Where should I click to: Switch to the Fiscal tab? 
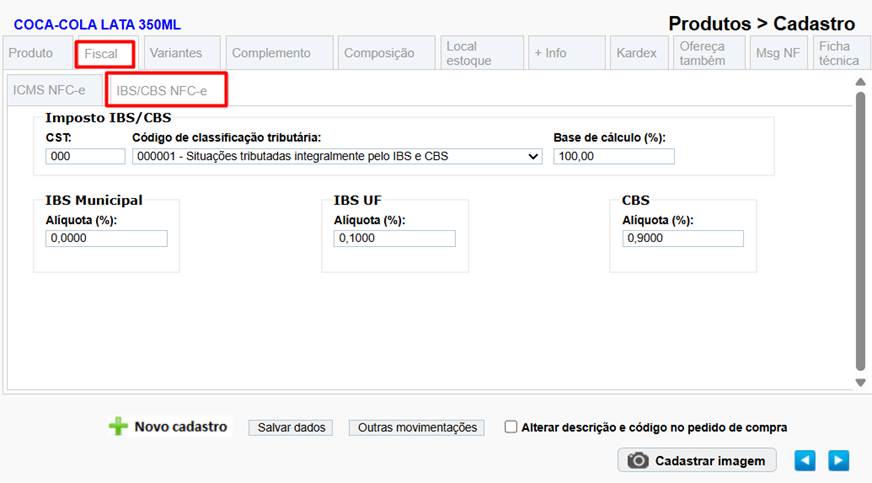[x=105, y=54]
